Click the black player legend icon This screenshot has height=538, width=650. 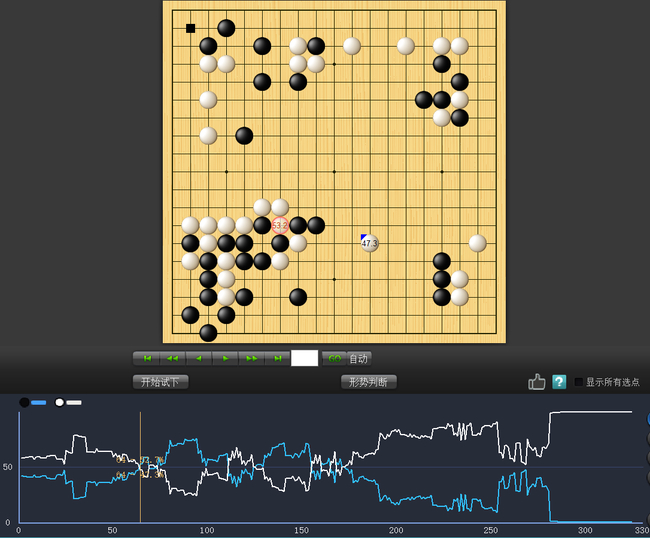[x=24, y=402]
